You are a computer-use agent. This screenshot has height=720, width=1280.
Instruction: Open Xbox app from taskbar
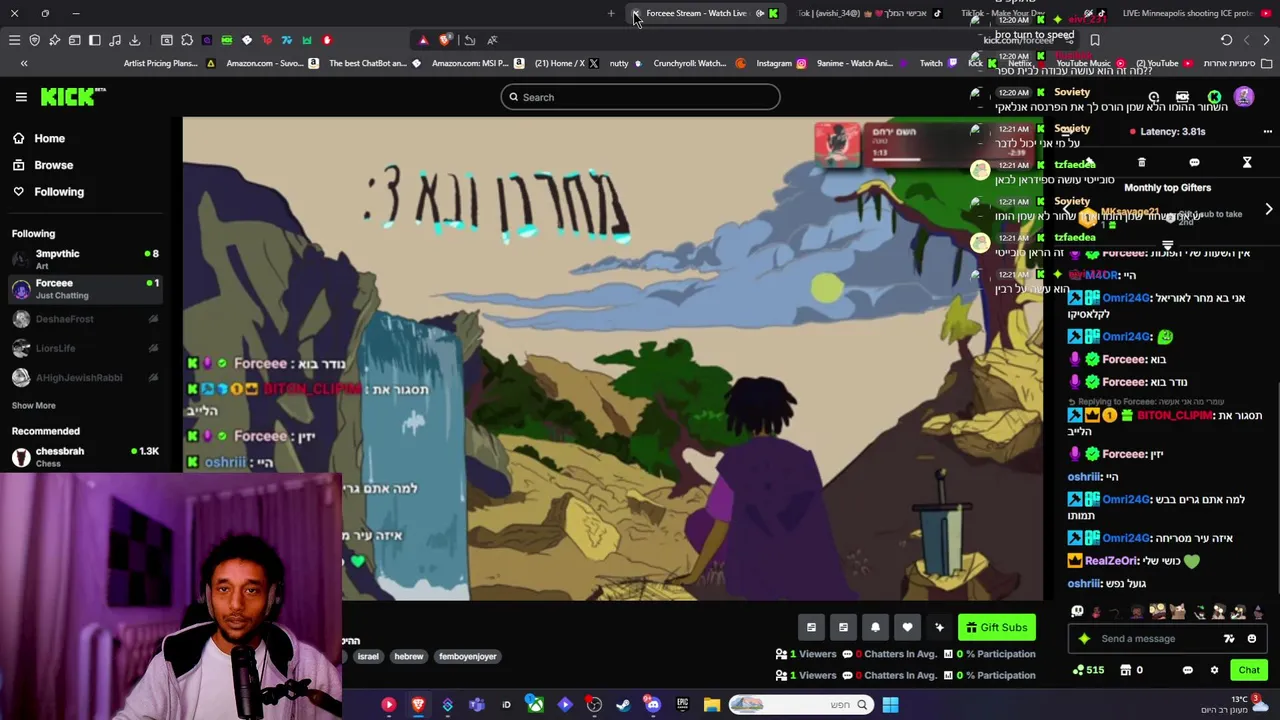tap(536, 705)
